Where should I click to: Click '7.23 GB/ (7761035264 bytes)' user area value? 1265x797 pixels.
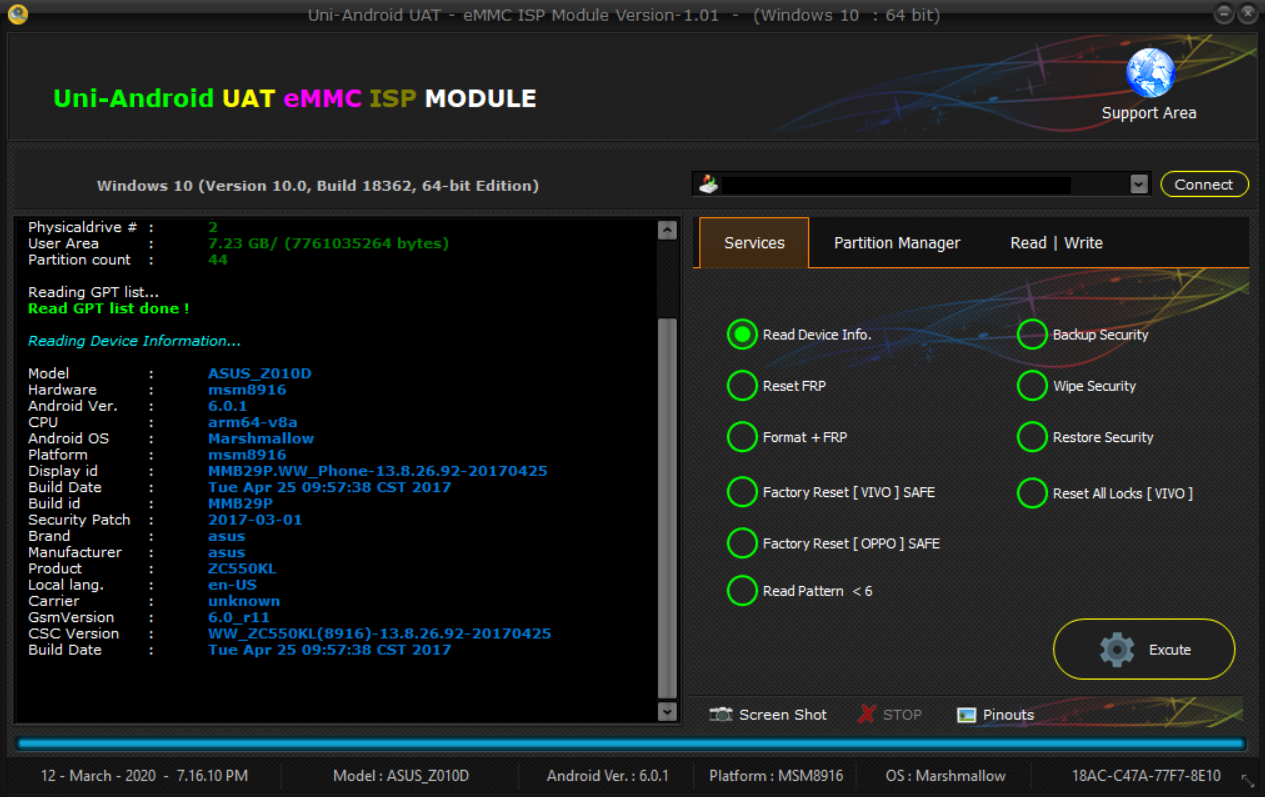coord(328,243)
